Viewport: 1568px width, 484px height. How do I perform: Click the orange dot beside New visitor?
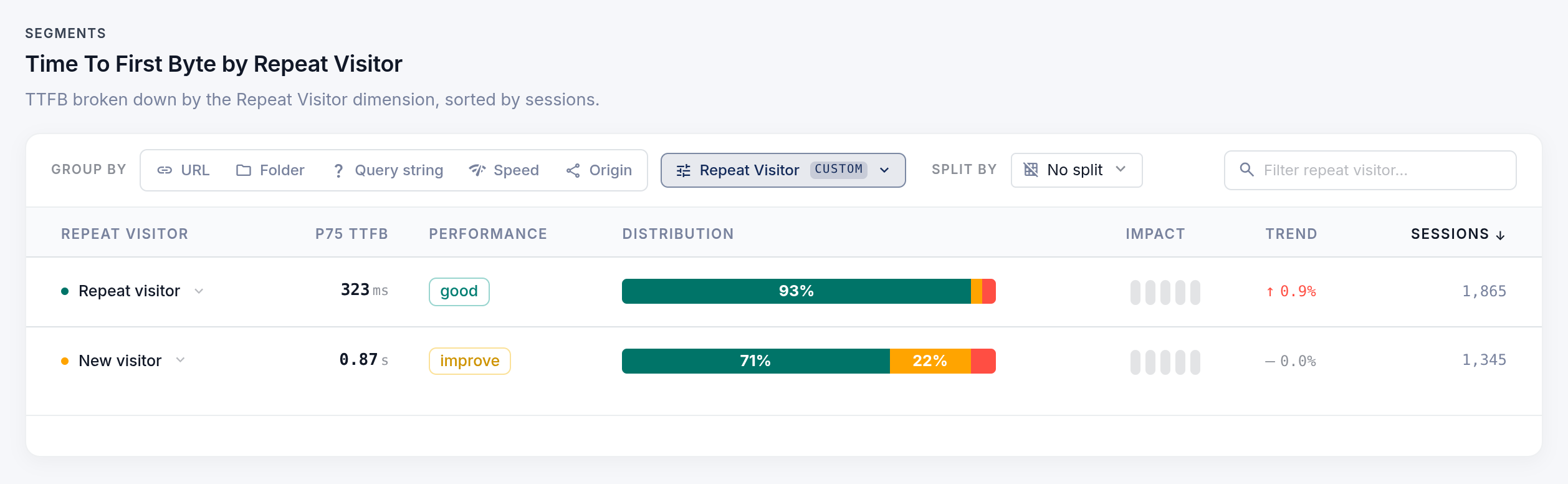coord(65,361)
